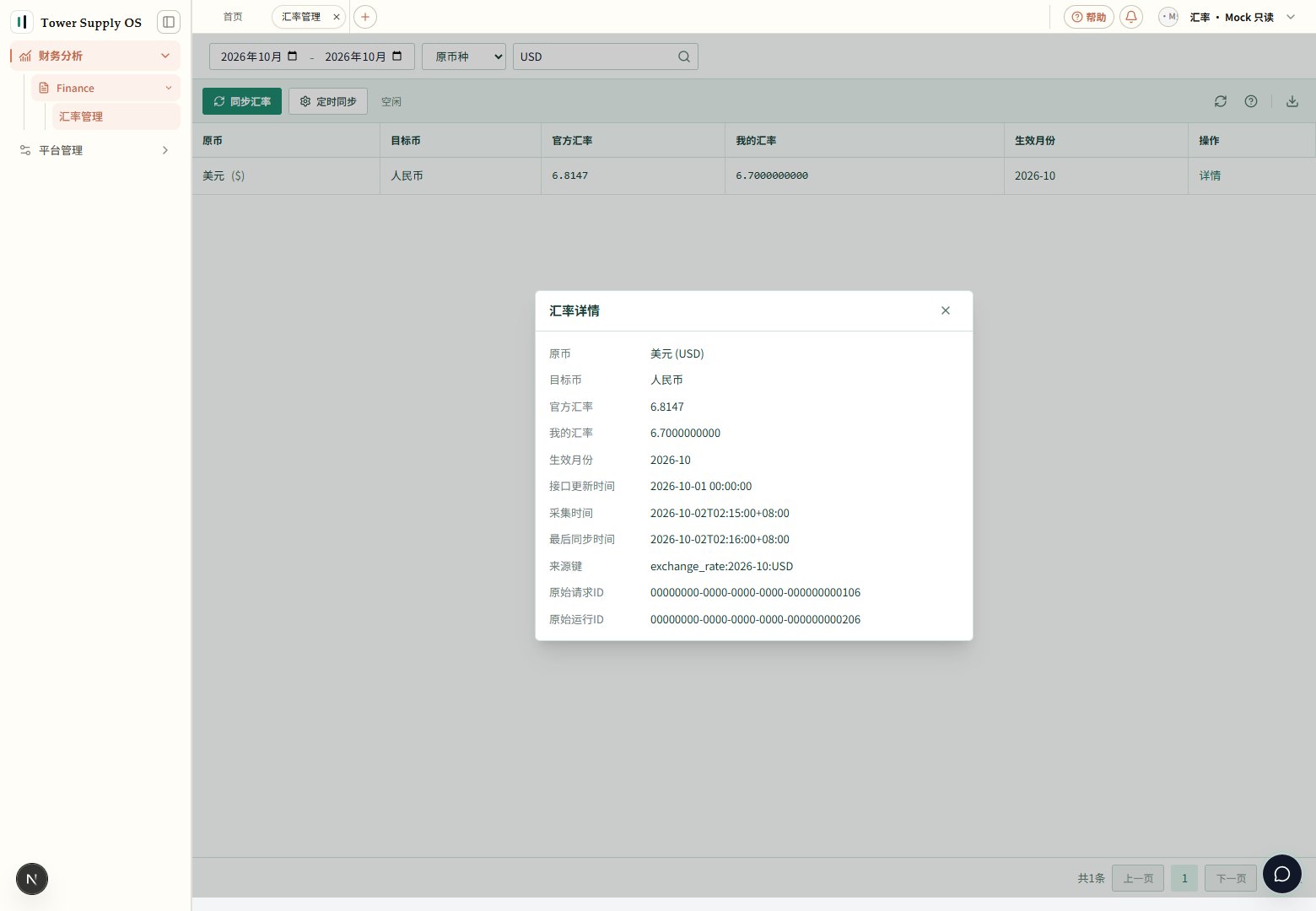Collapse the Finance submenu chevron
This screenshot has height=911, width=1316.
click(x=169, y=88)
